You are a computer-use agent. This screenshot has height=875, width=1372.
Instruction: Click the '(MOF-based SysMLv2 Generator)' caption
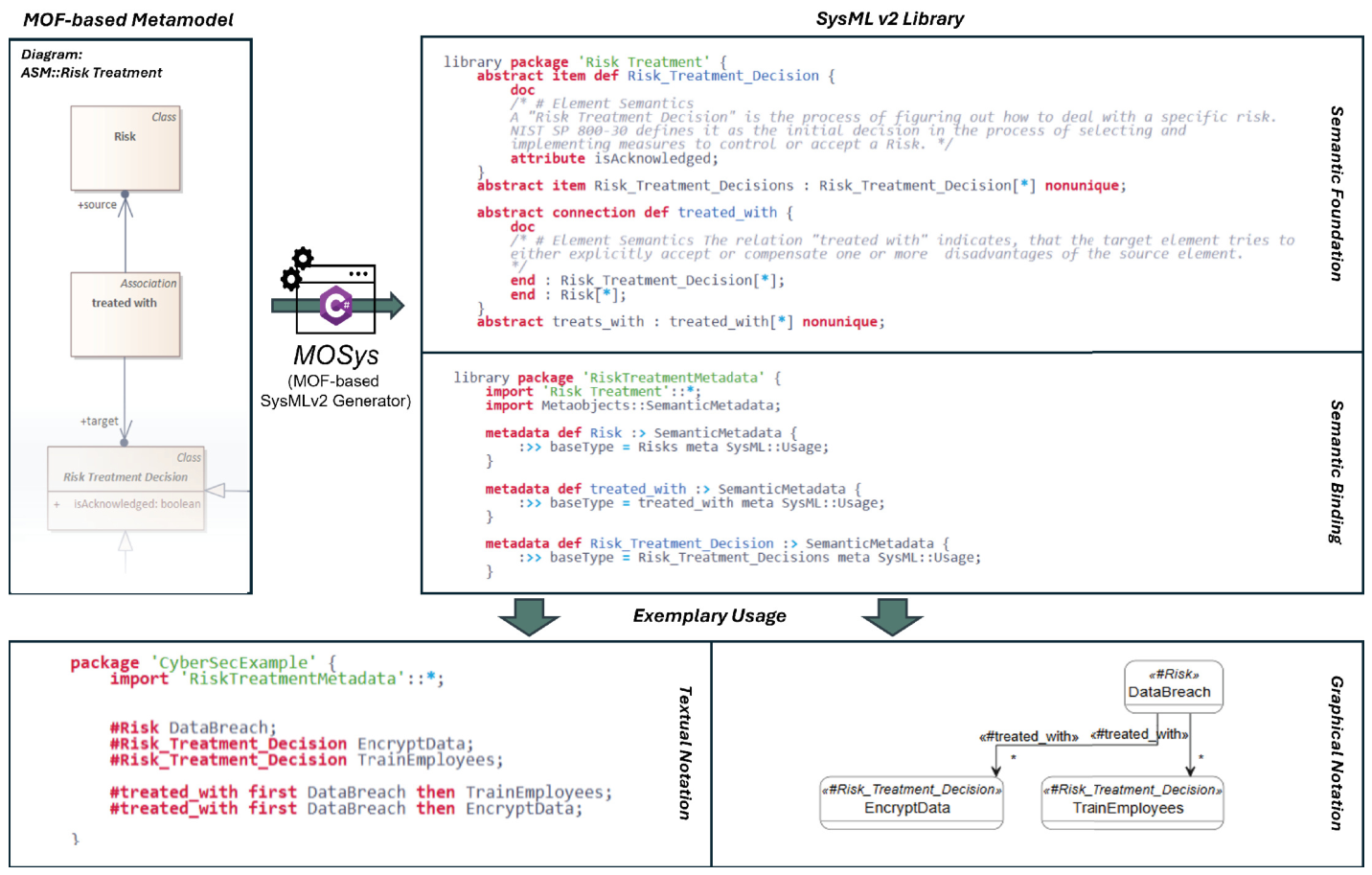click(335, 391)
